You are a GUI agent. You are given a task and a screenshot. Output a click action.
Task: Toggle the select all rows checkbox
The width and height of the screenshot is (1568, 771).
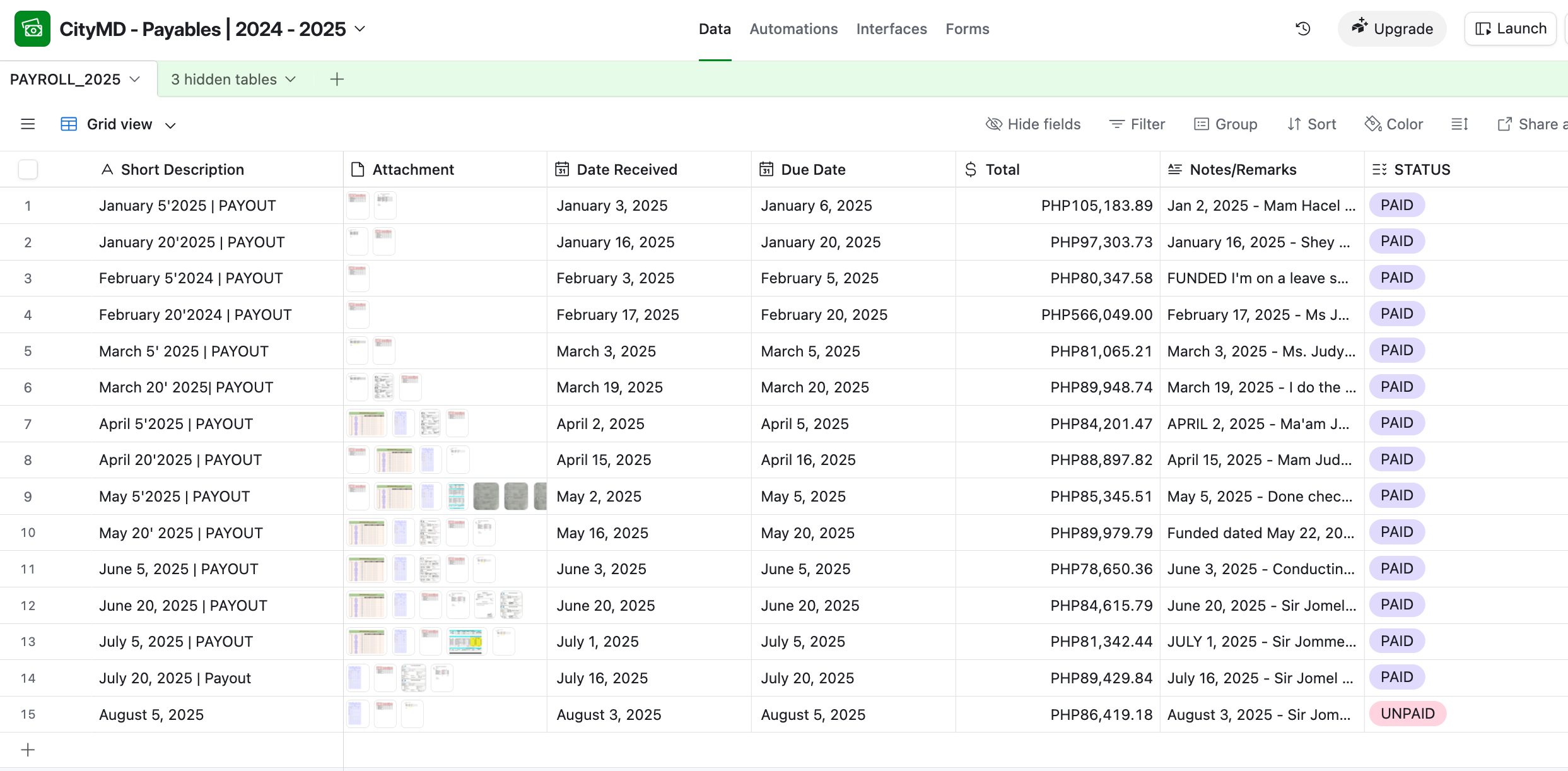click(28, 170)
